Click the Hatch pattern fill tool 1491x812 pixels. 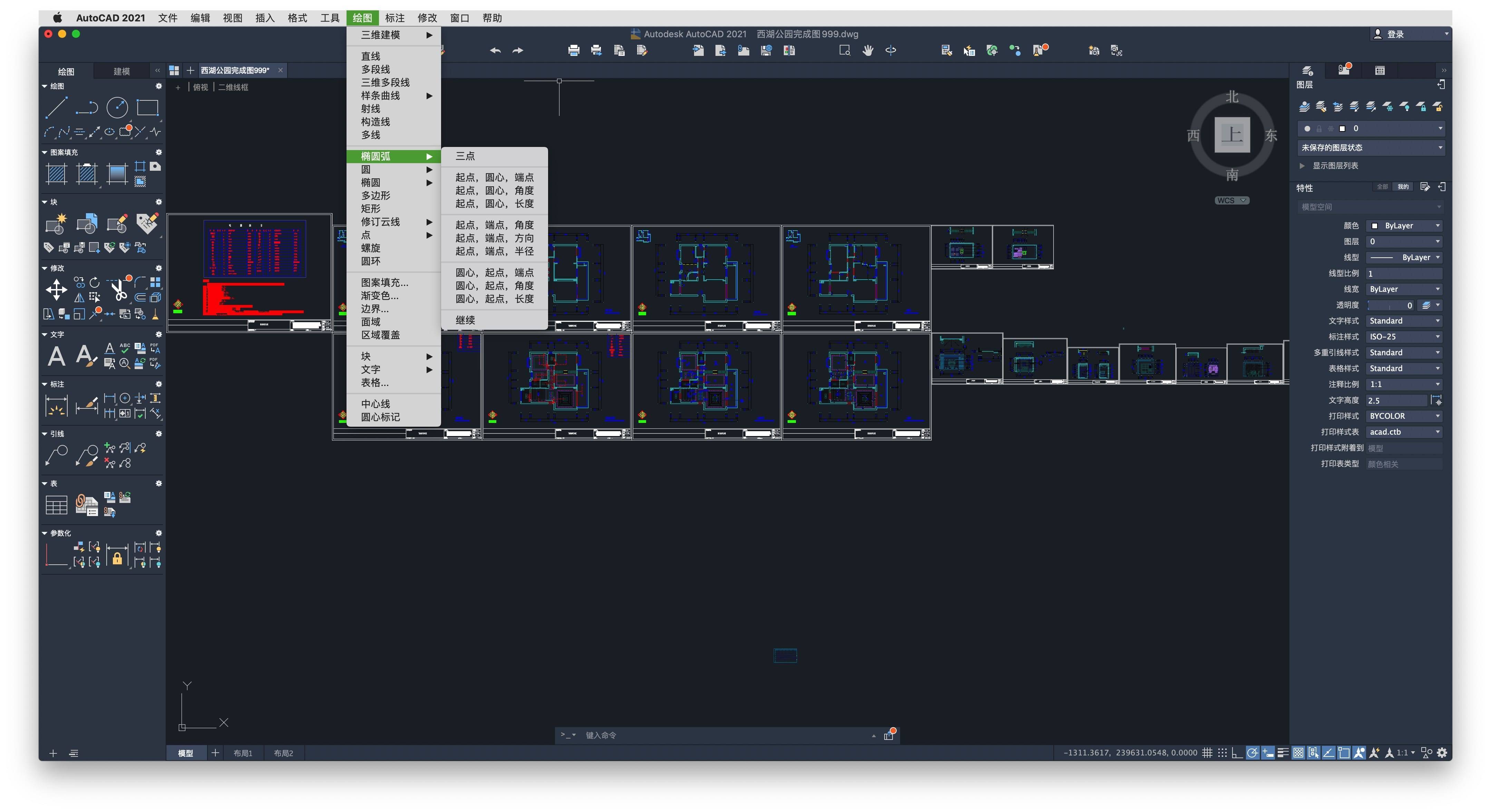tap(57, 174)
